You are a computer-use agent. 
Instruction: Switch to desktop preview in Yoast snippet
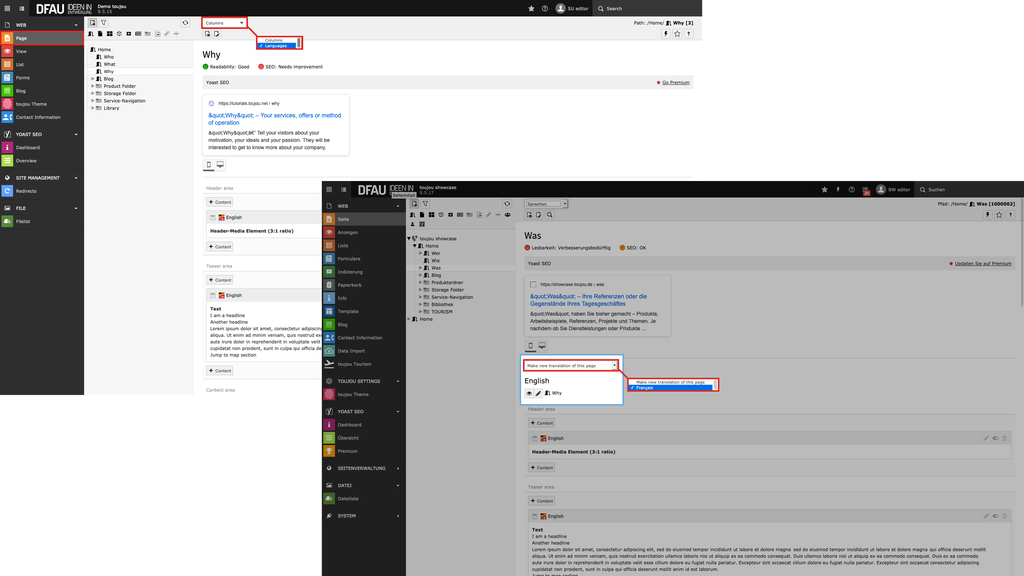coord(220,164)
